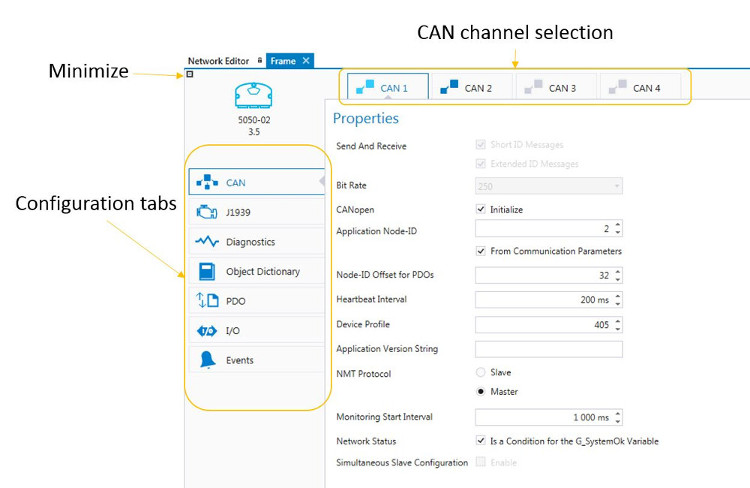Image resolution: width=750 pixels, height=488 pixels.
Task: Click the CAN 1 channel icon
Action: pos(365,87)
